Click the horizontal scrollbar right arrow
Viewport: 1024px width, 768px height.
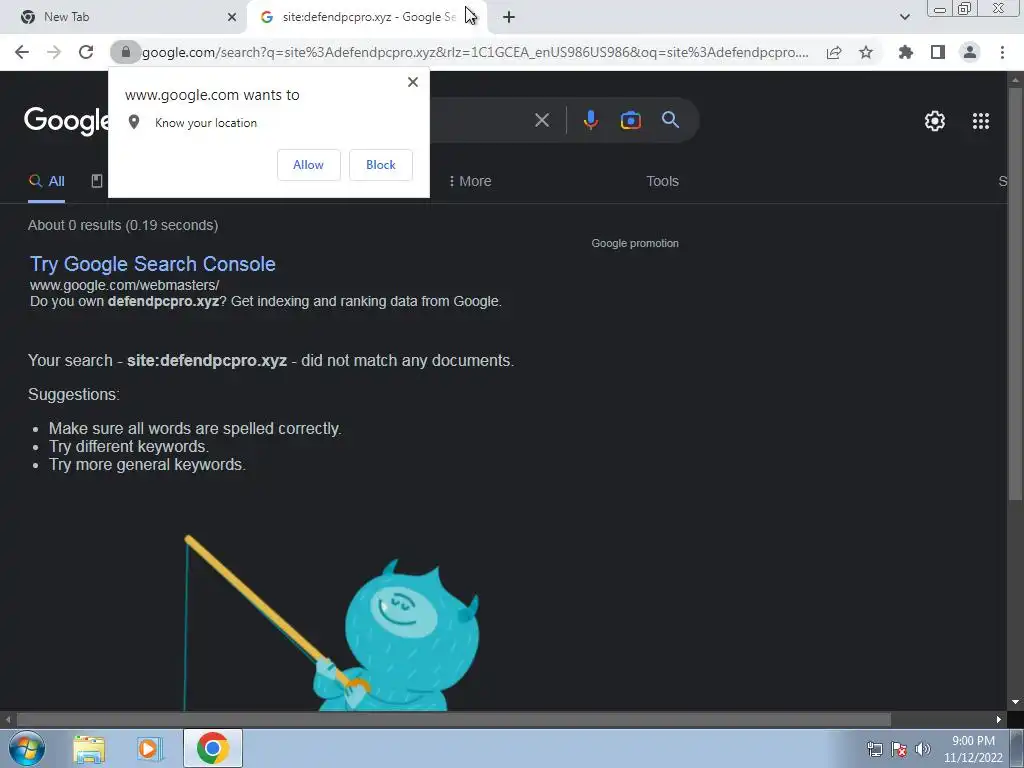pos(999,720)
